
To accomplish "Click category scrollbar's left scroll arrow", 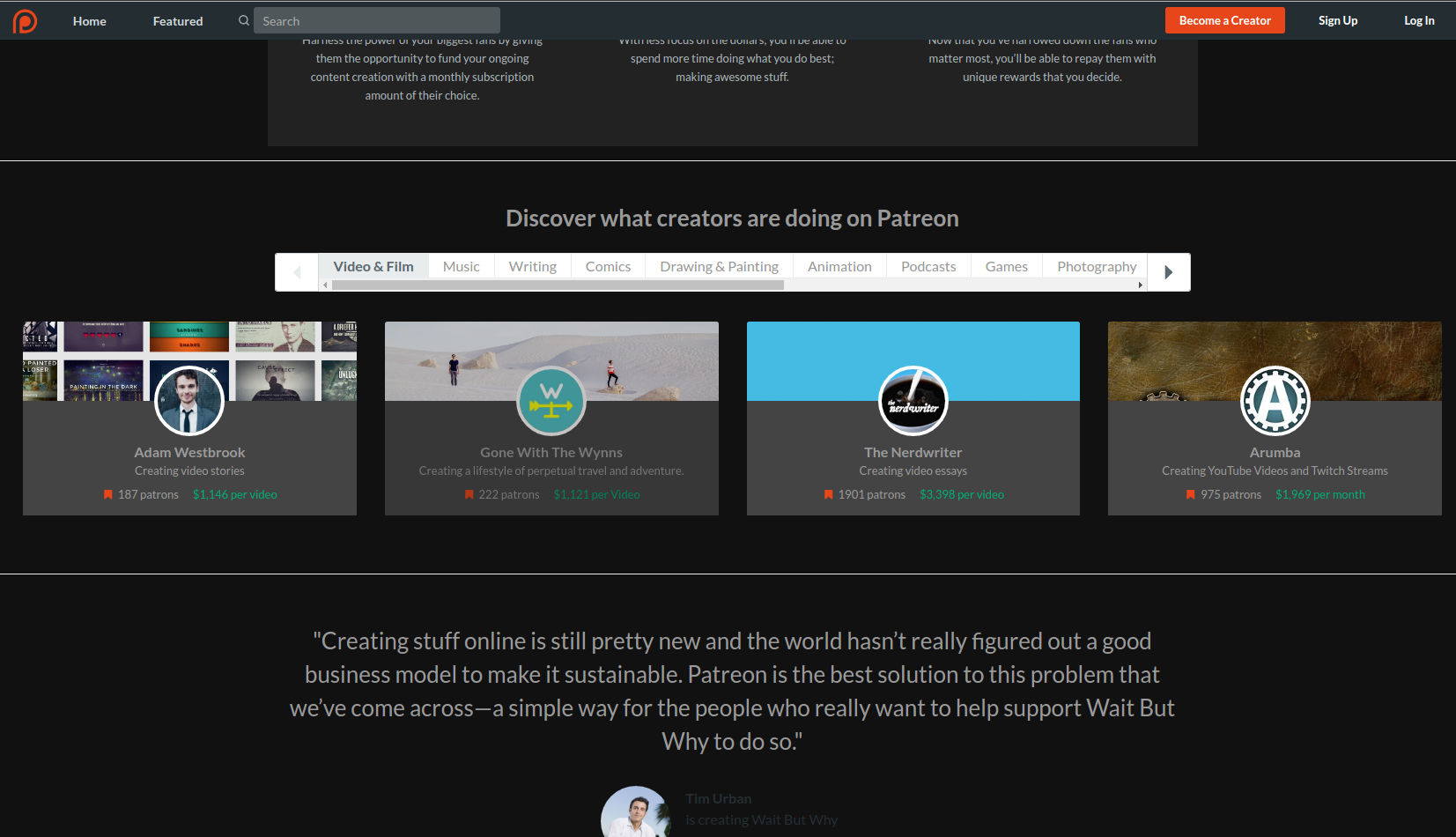I will tap(325, 285).
